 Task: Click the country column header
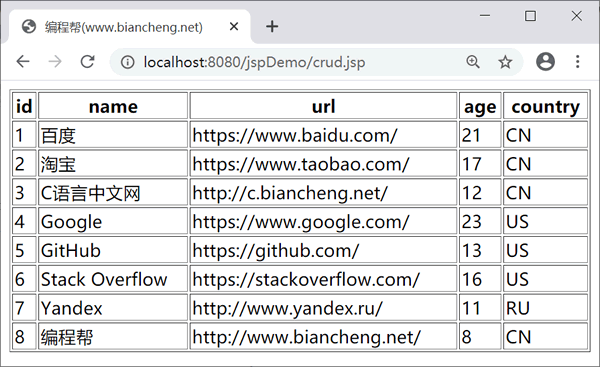[x=545, y=106]
